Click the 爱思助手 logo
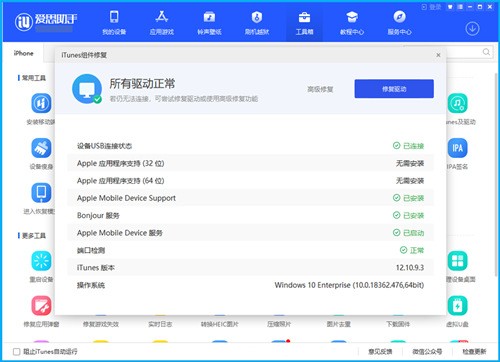The height and width of the screenshot is (362, 500). pos(46,21)
